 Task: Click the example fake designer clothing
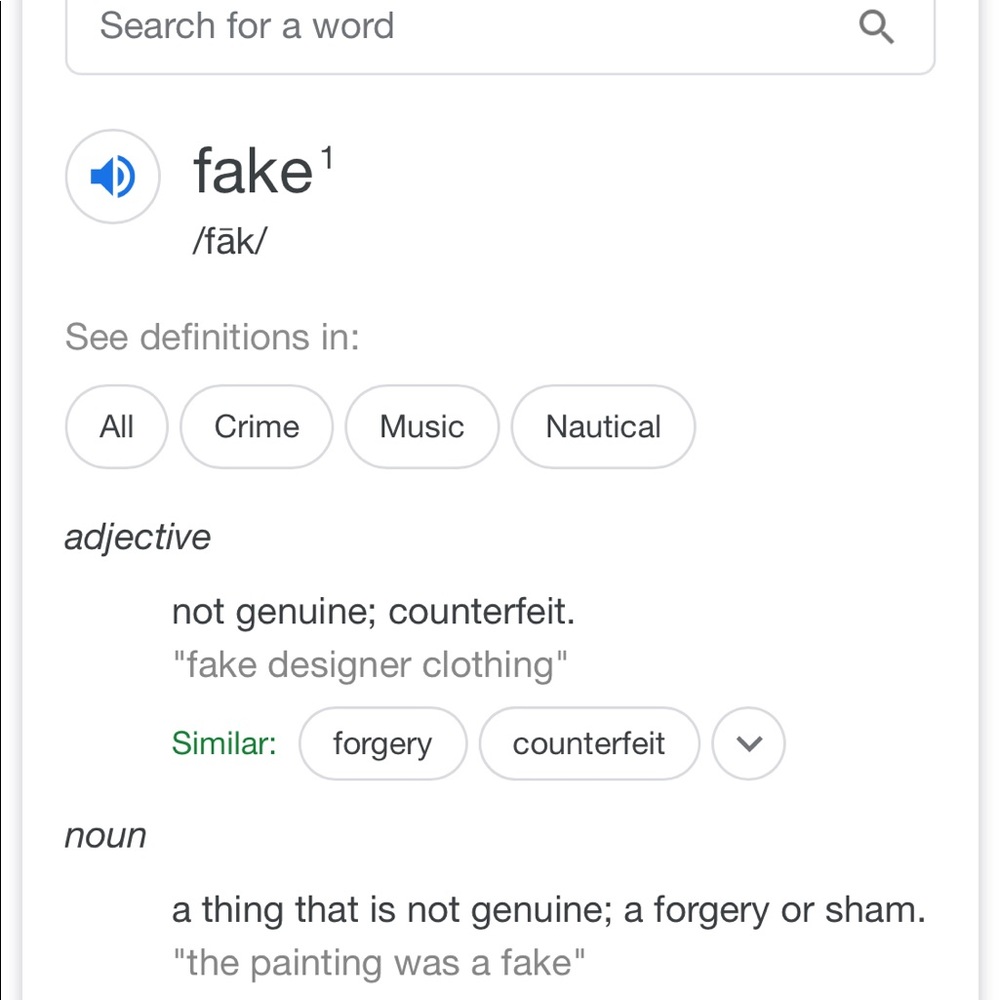point(370,664)
